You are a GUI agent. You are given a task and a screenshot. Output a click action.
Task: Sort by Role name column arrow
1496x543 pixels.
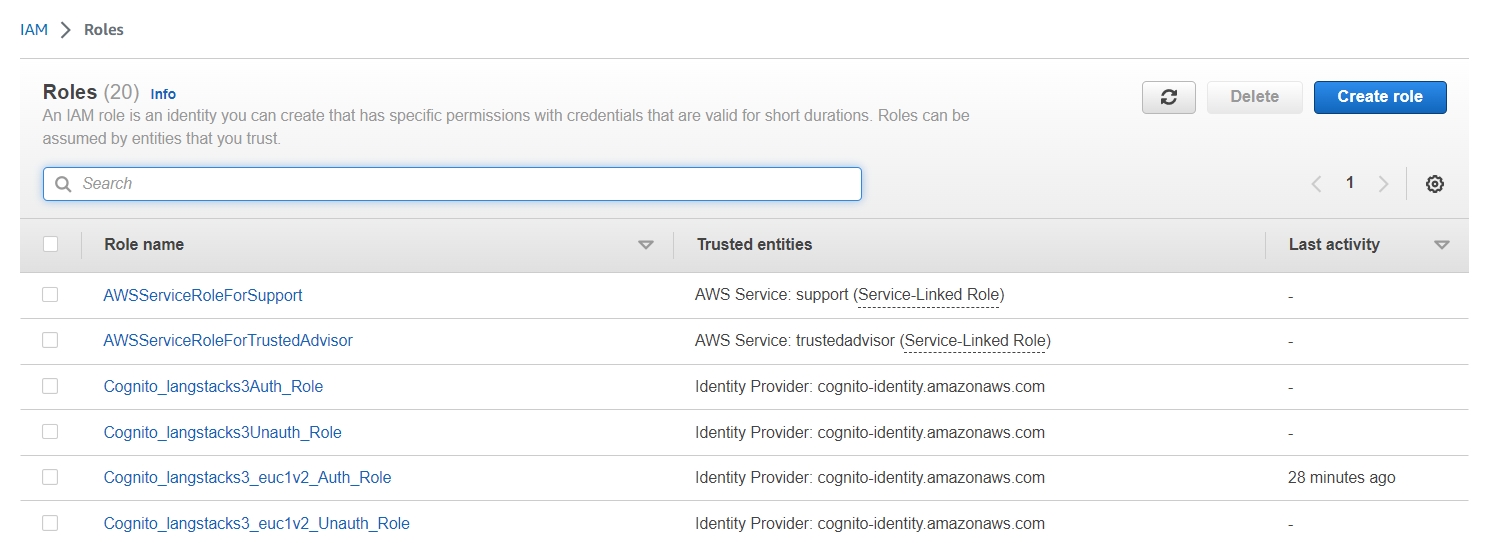point(646,245)
